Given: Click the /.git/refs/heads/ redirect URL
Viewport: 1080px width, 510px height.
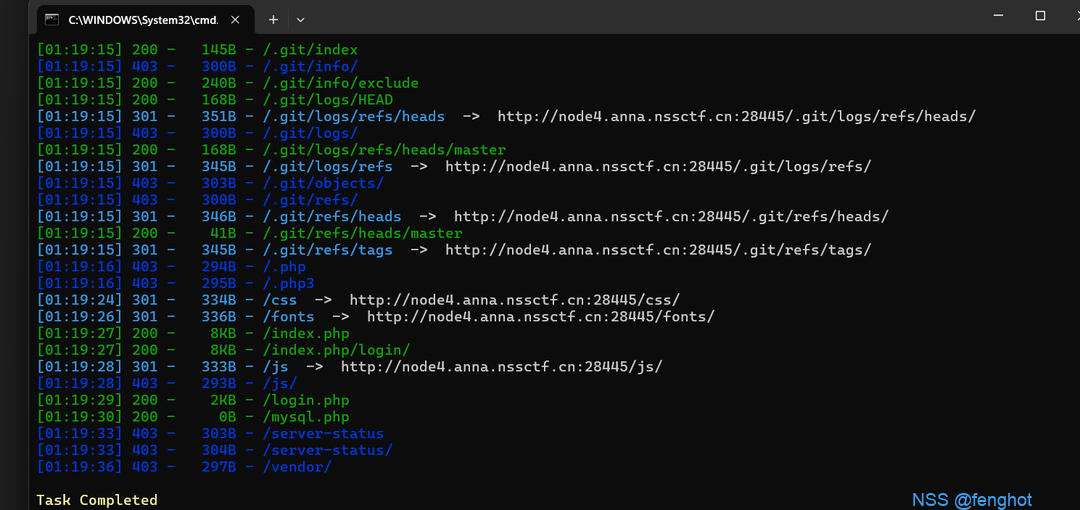Looking at the screenshot, I should coord(671,216).
